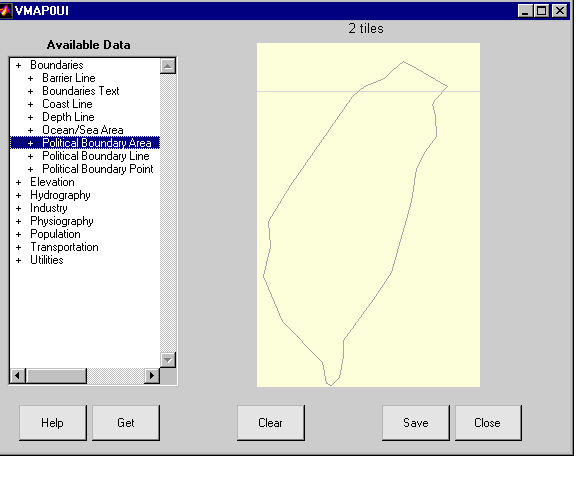Open Help for VMAP0UI
Viewport: 576px width, 480px height.
tap(53, 423)
